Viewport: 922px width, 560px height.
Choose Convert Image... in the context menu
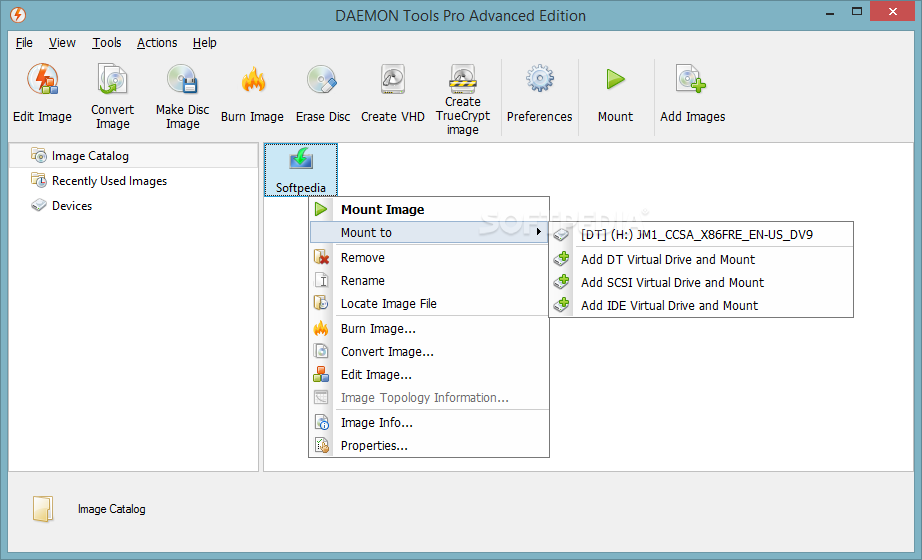(x=429, y=352)
